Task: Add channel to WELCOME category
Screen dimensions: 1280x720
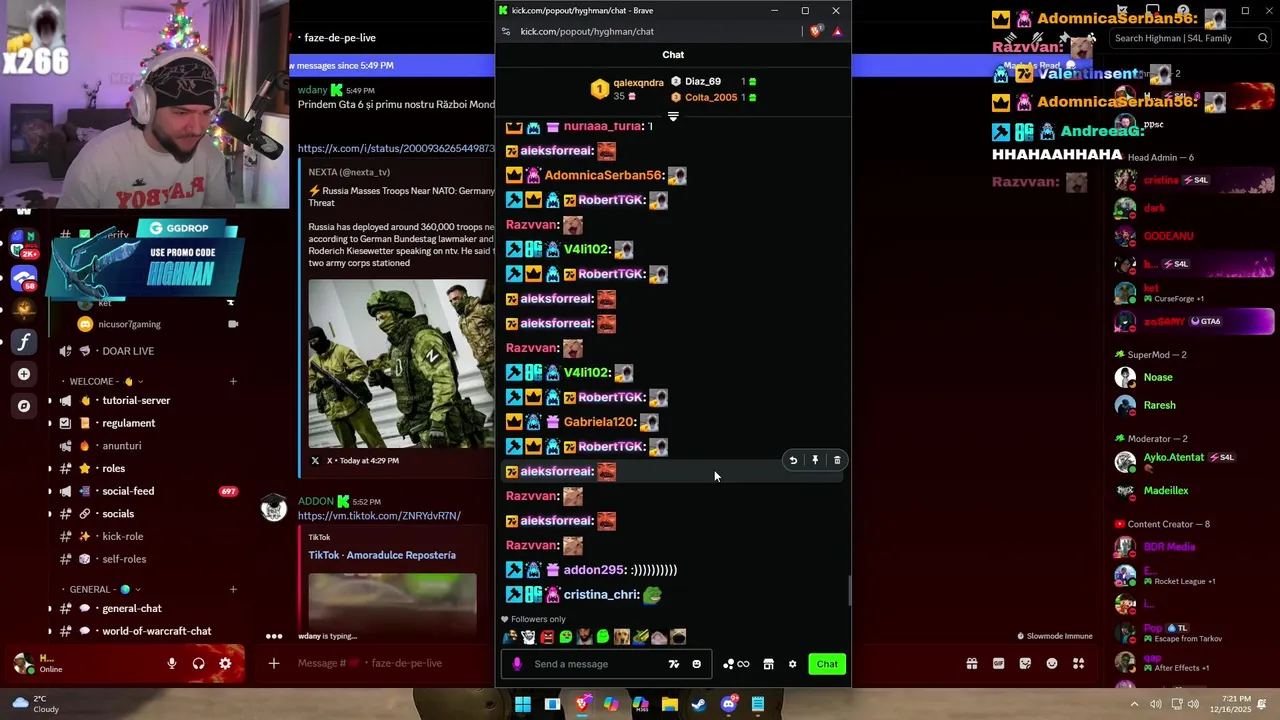Action: (x=233, y=381)
